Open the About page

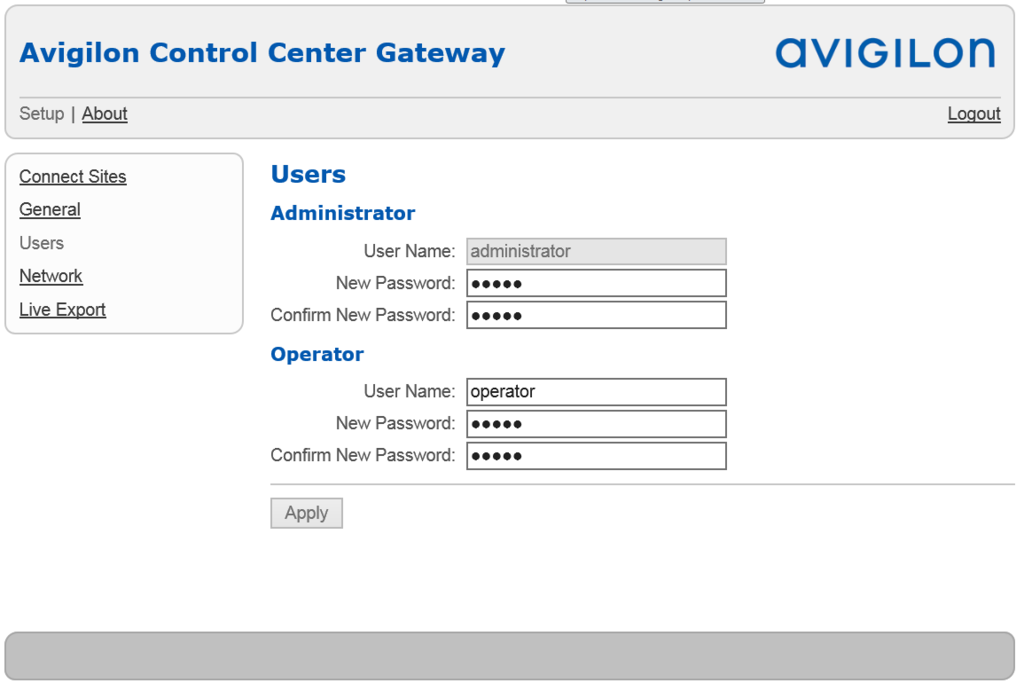point(105,114)
